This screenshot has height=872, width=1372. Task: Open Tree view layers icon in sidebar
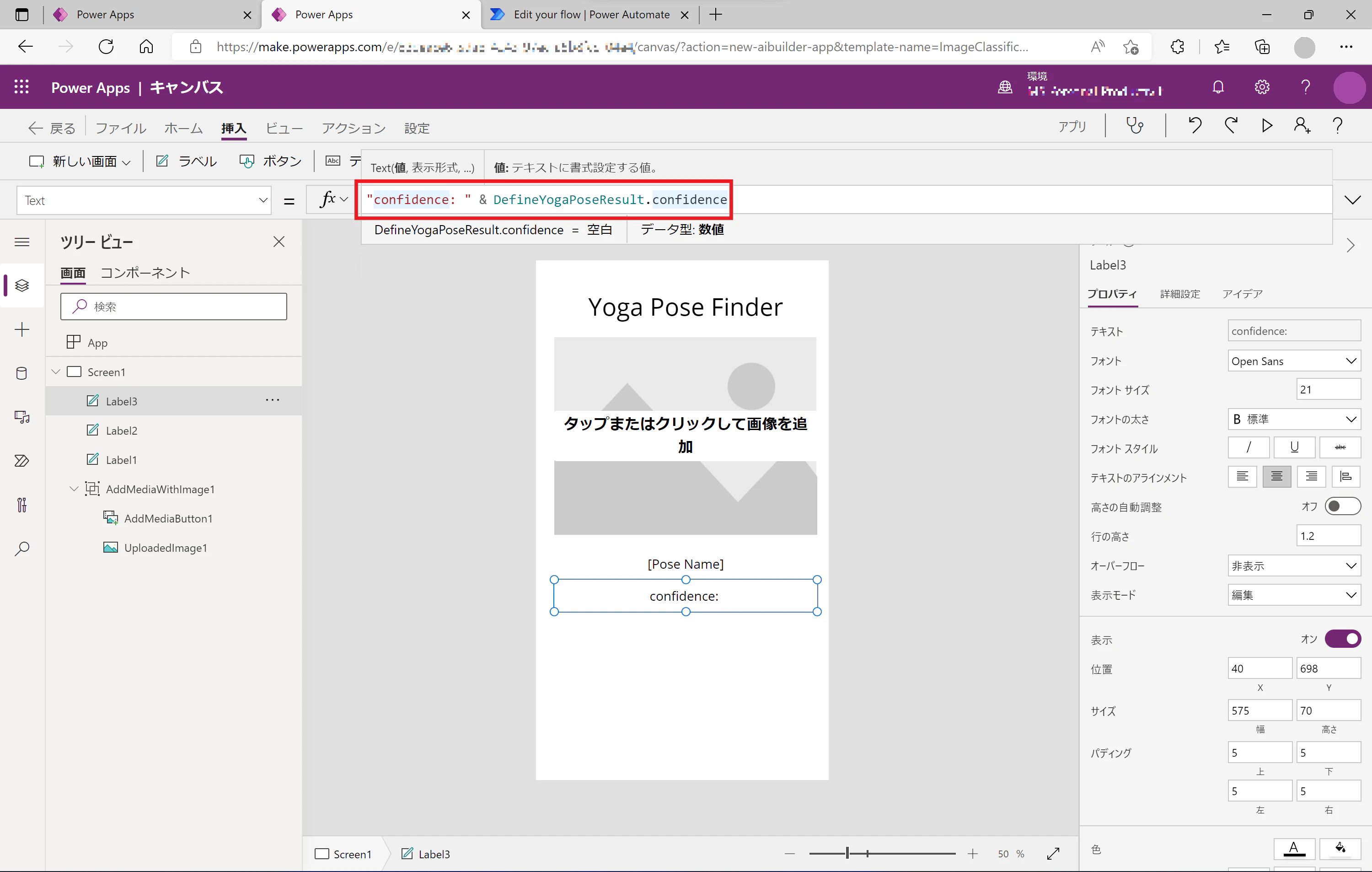click(21, 285)
